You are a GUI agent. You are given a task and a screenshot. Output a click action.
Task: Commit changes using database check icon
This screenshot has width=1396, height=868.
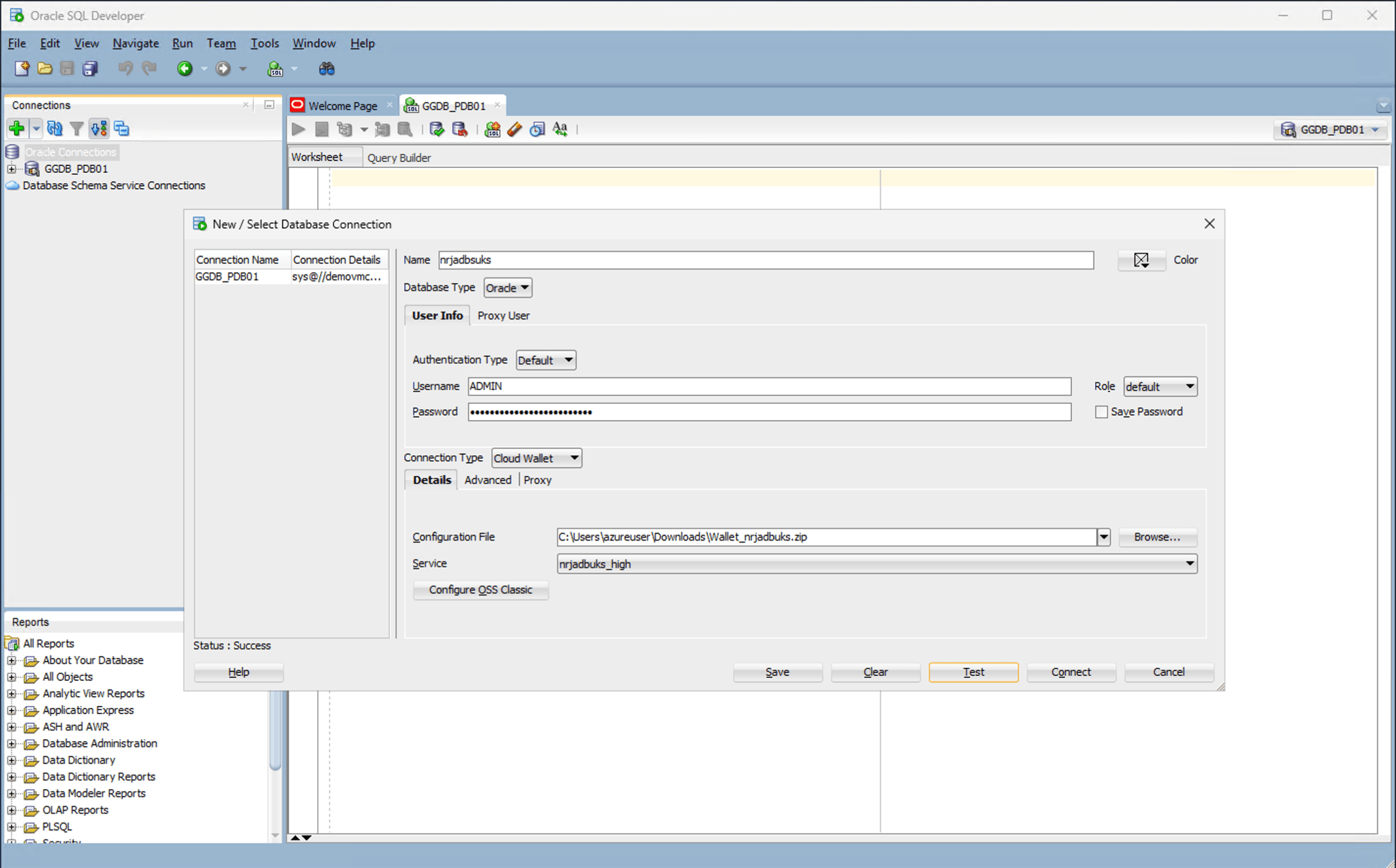(x=436, y=129)
